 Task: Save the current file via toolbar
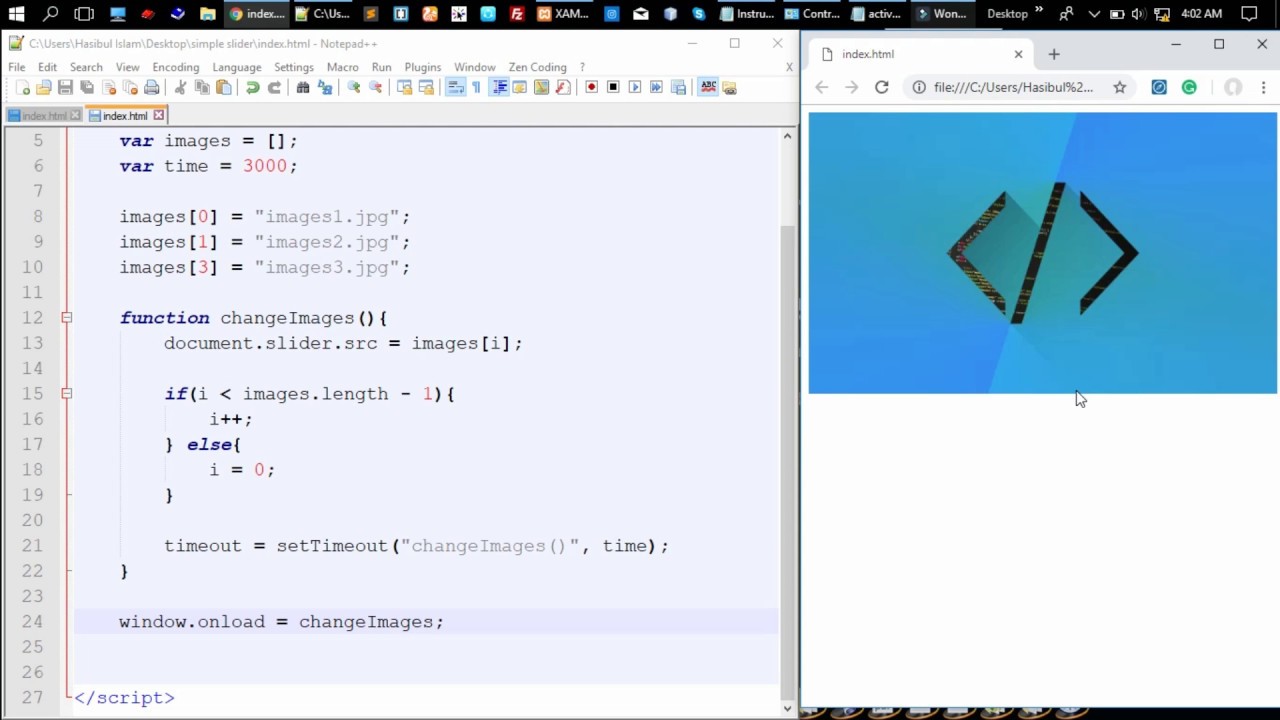coord(65,88)
